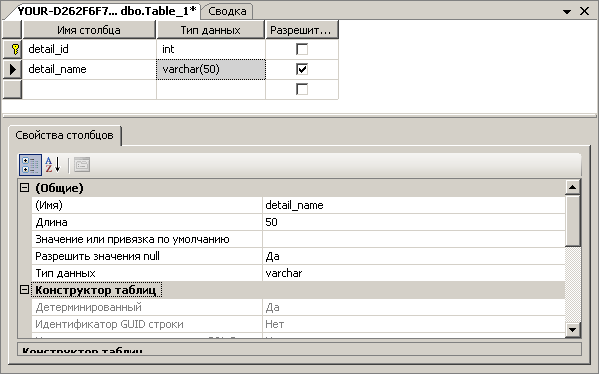The height and width of the screenshot is (374, 599).
Task: Switch to the Сводка tab
Action: click(227, 11)
